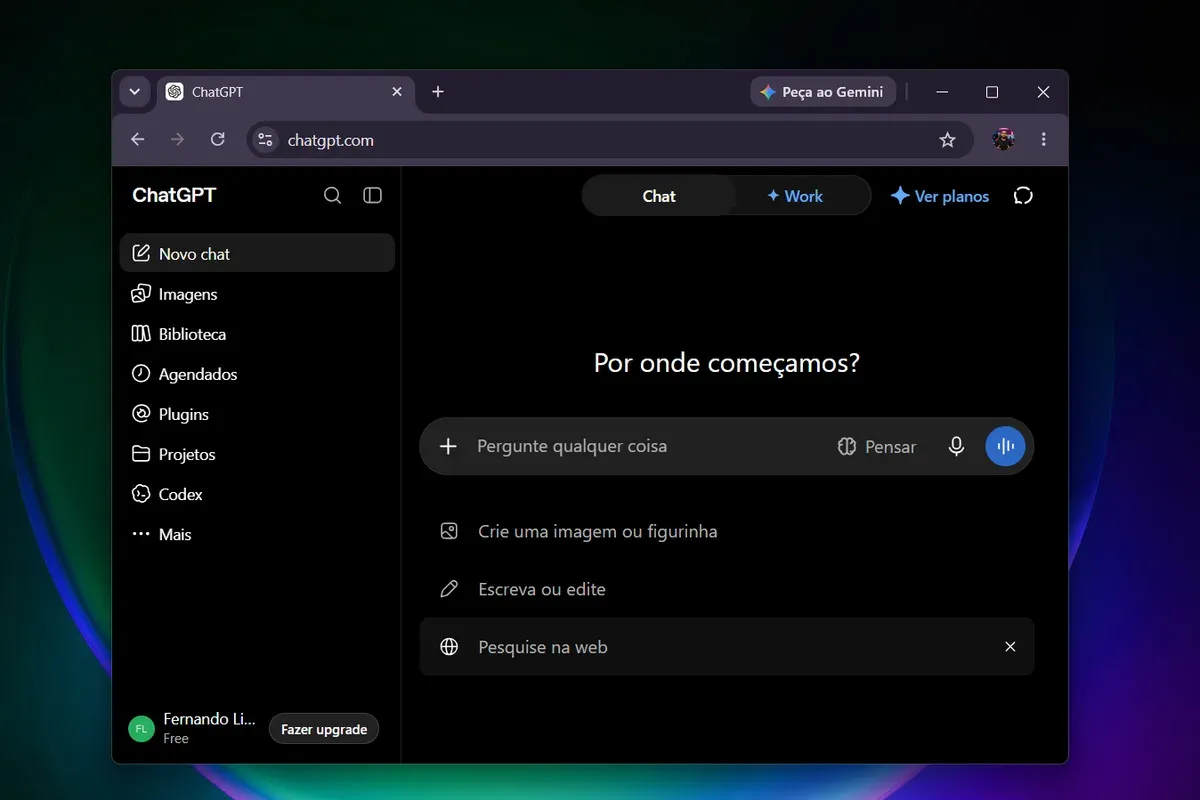
Task: Select the ChatGPT browser tab
Action: [285, 92]
